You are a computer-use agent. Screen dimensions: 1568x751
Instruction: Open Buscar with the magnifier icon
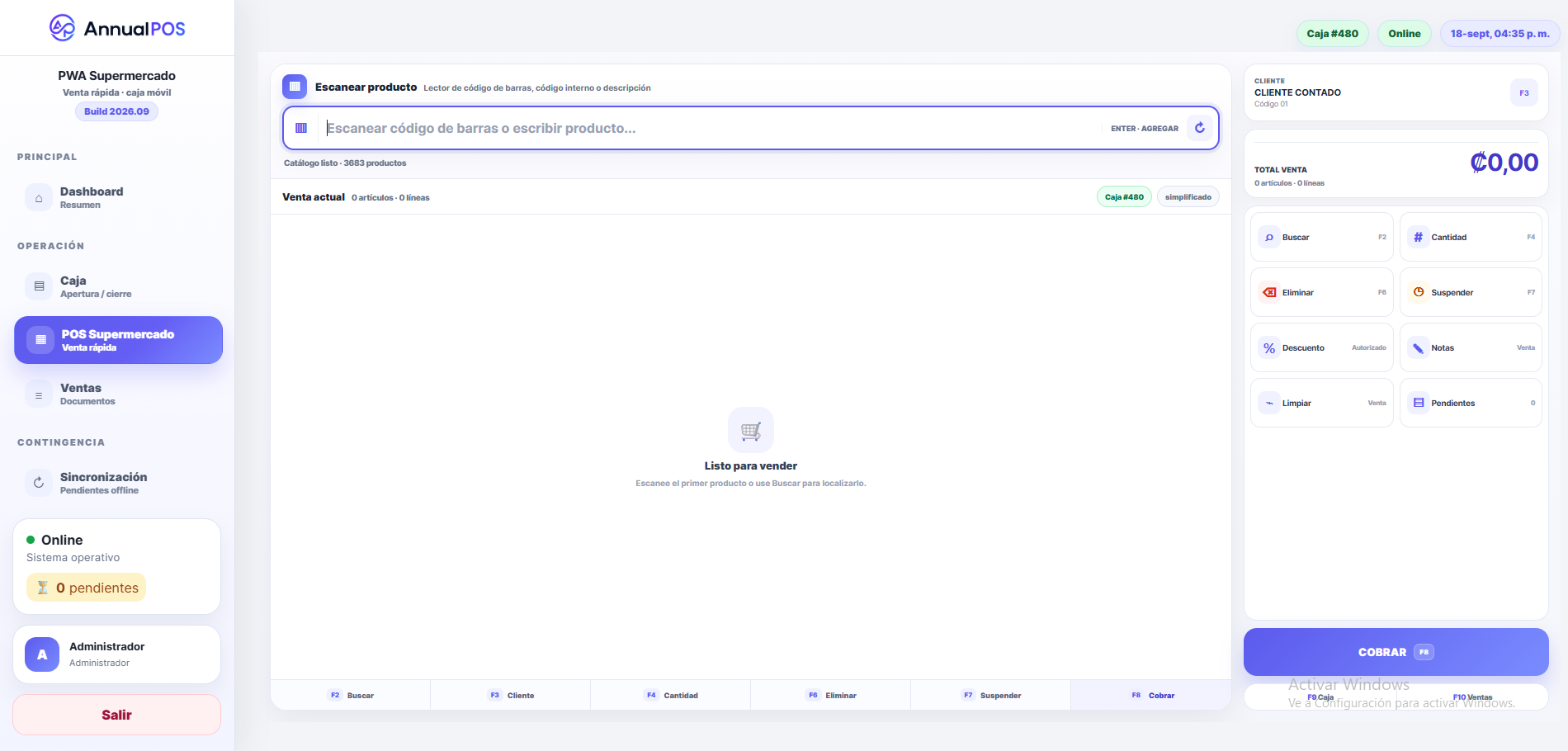coord(1321,238)
